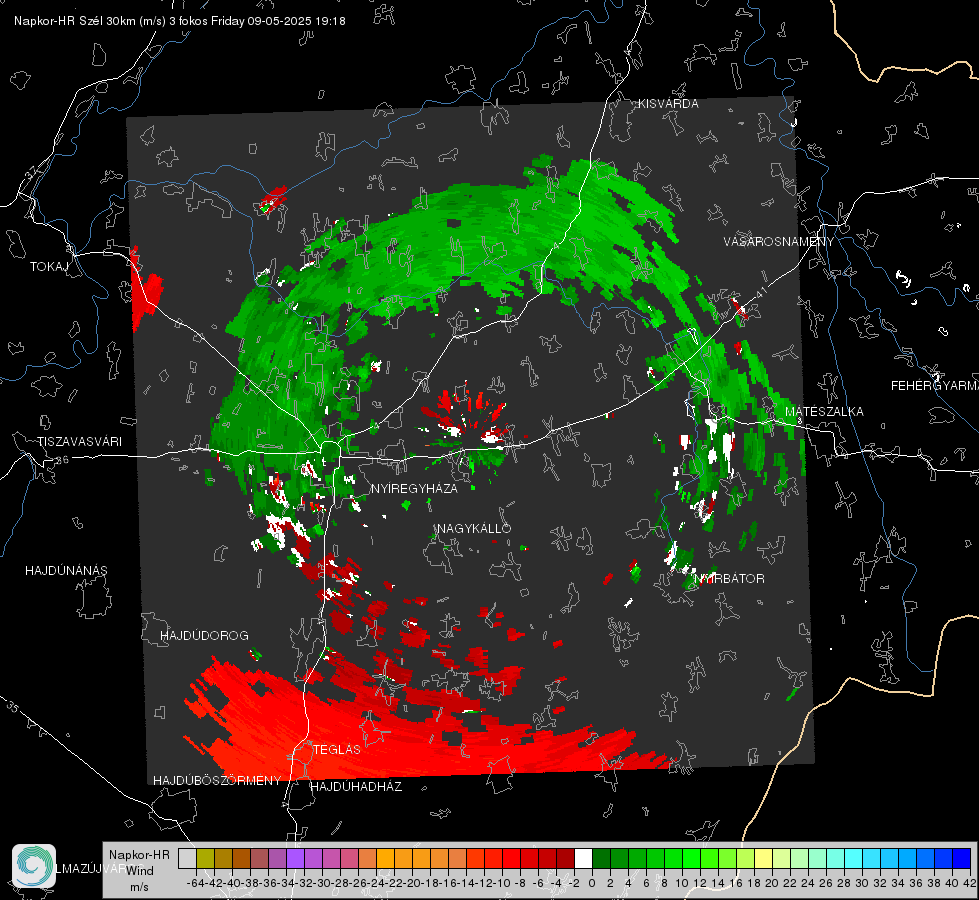Click the FEHÉRGYARMAT label at right edge
Screen dimensions: 979x900
pos(935,385)
